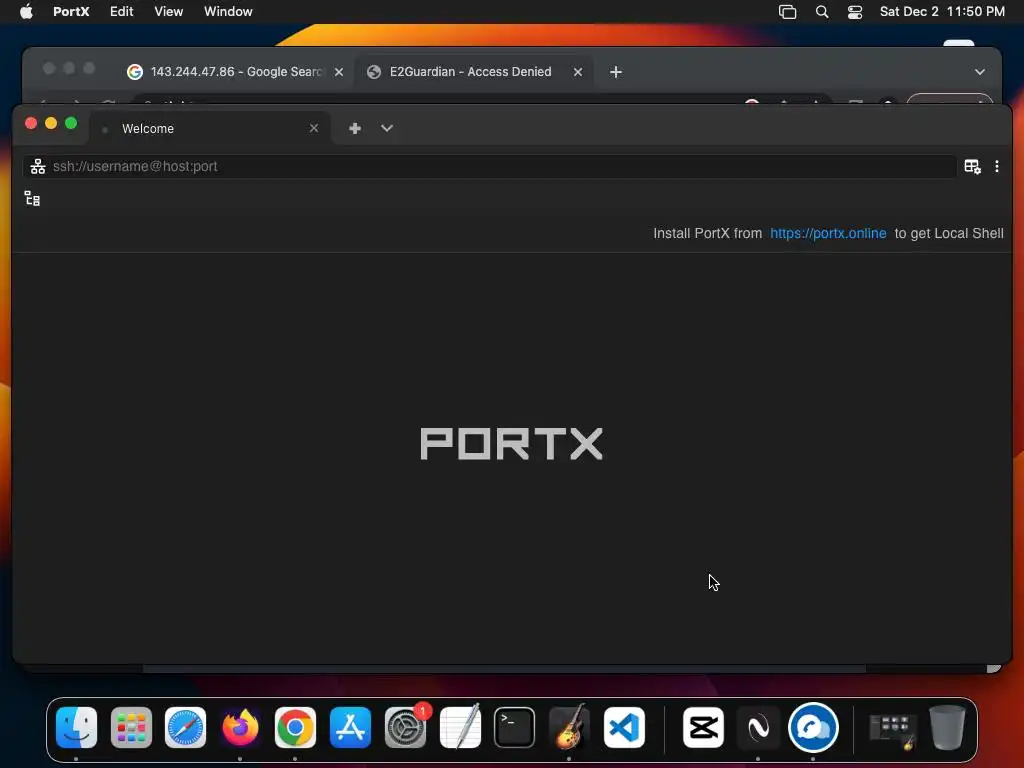Expand the PortX tab list chevron

[x=387, y=129]
